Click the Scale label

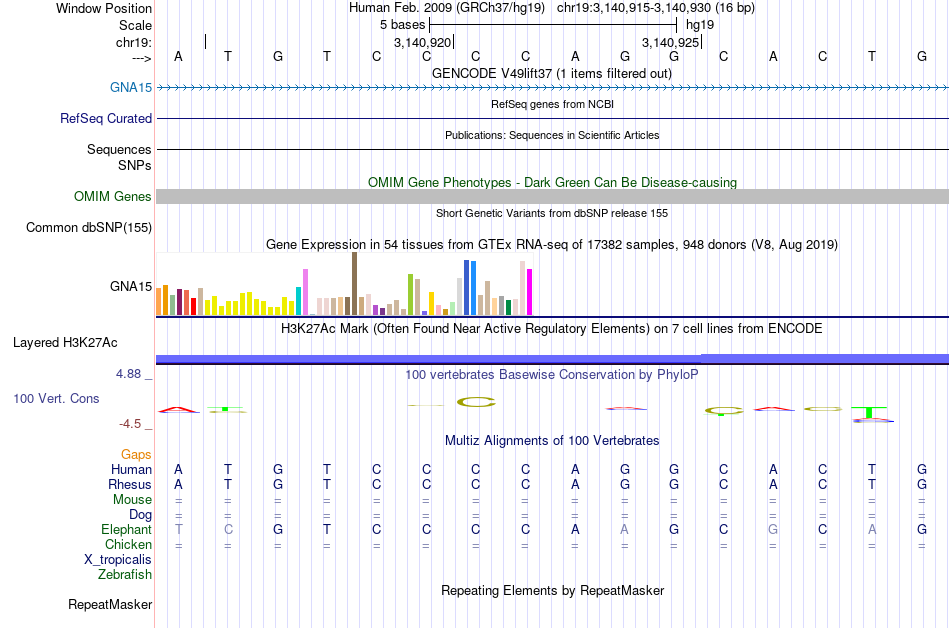tap(136, 25)
